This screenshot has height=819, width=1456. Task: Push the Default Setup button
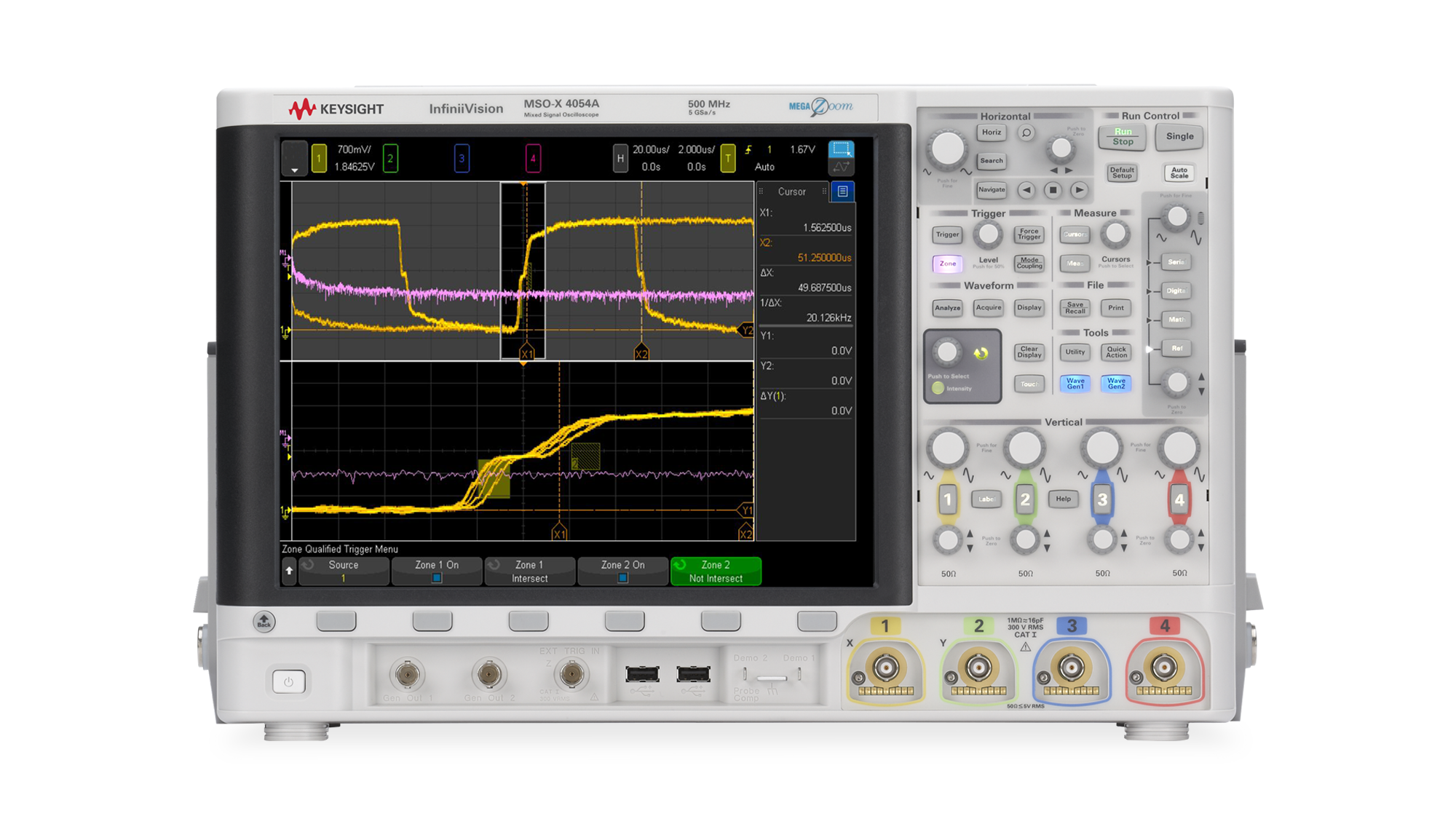1122,173
